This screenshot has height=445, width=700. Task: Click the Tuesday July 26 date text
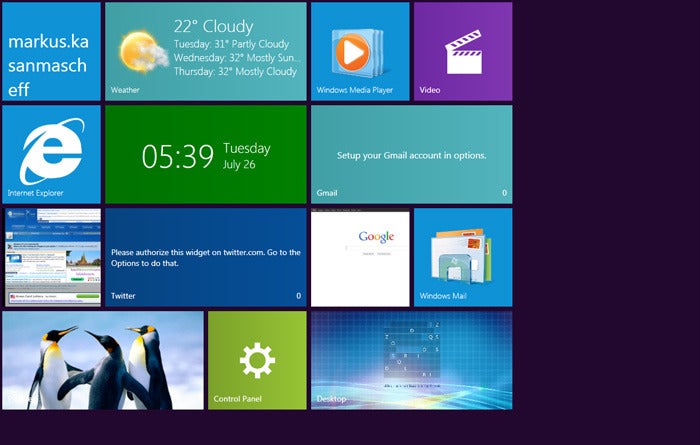[x=246, y=155]
